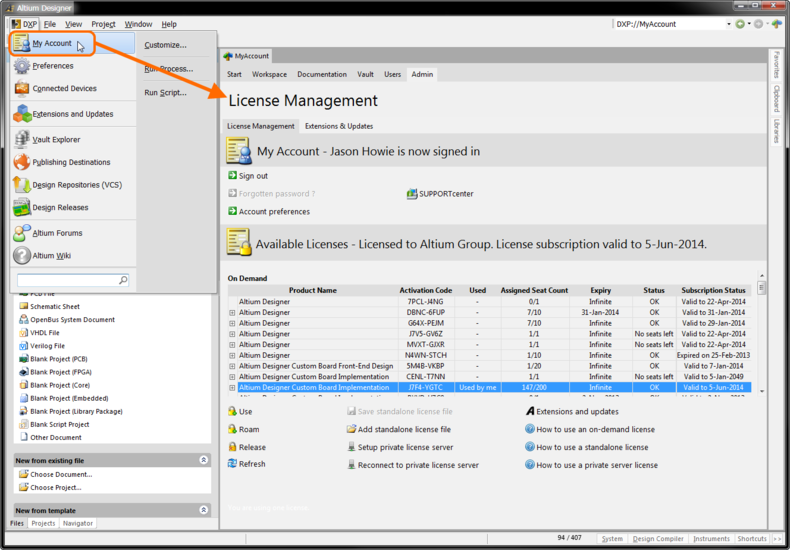Expand the DBNC-6FUP Altium Designer license row
Screen dimensions: 790x550
point(232,312)
